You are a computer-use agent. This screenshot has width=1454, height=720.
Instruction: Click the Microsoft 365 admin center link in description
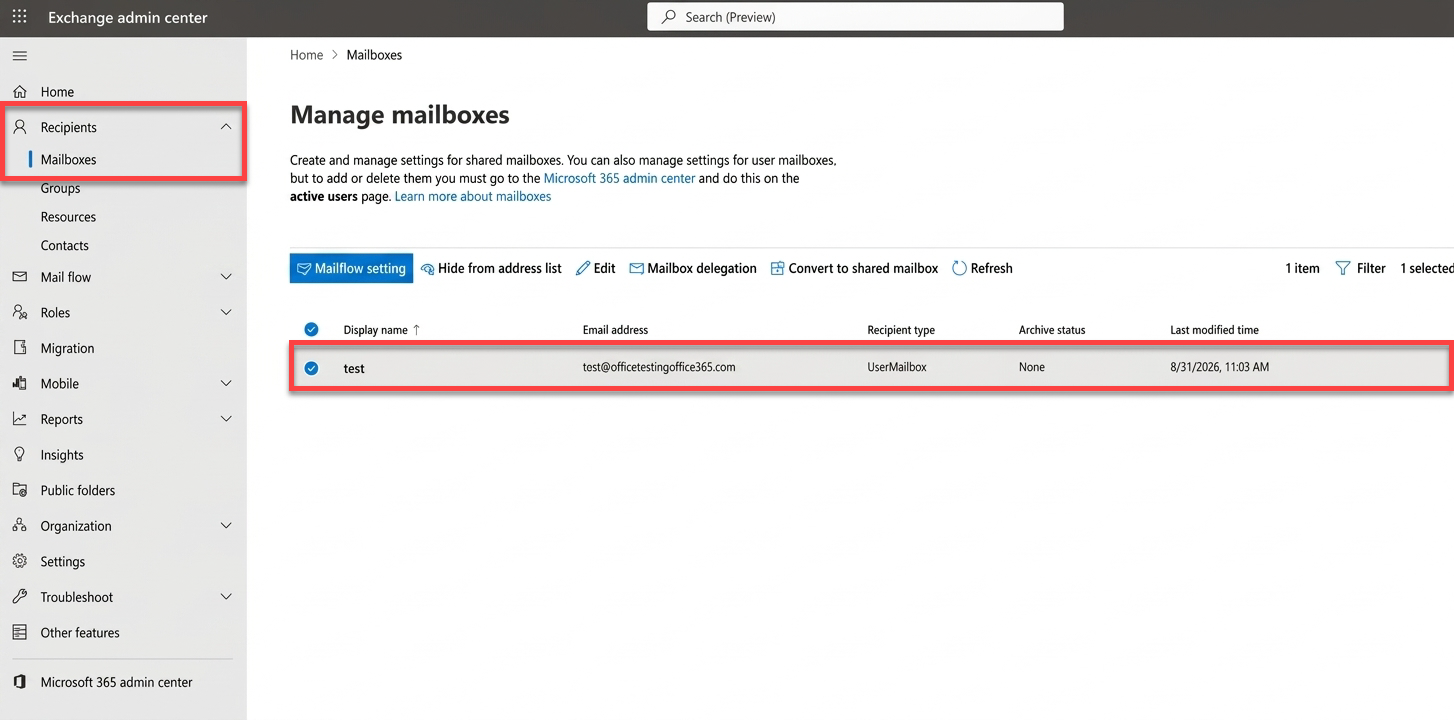coord(619,178)
